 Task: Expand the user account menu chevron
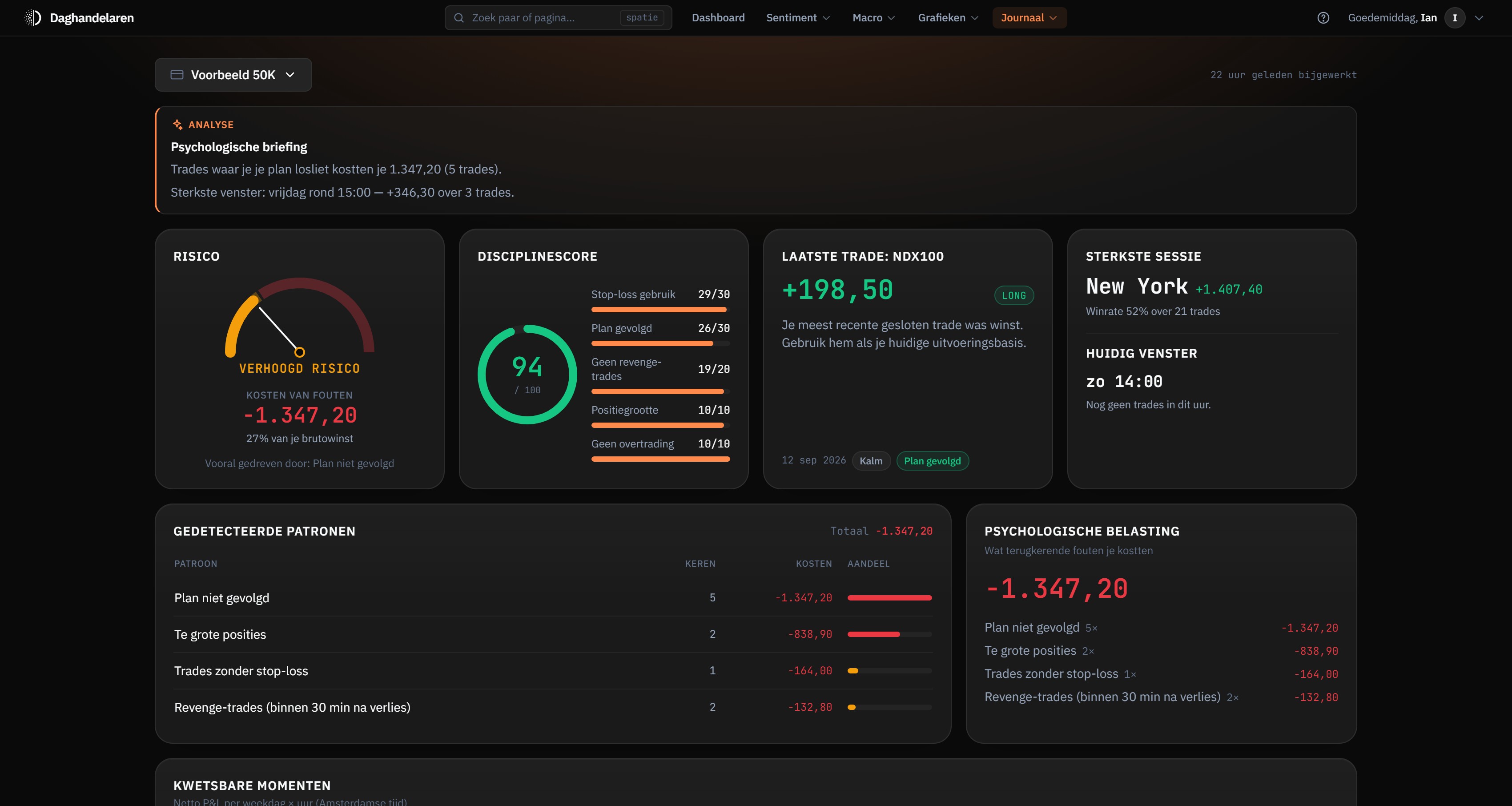[1479, 18]
